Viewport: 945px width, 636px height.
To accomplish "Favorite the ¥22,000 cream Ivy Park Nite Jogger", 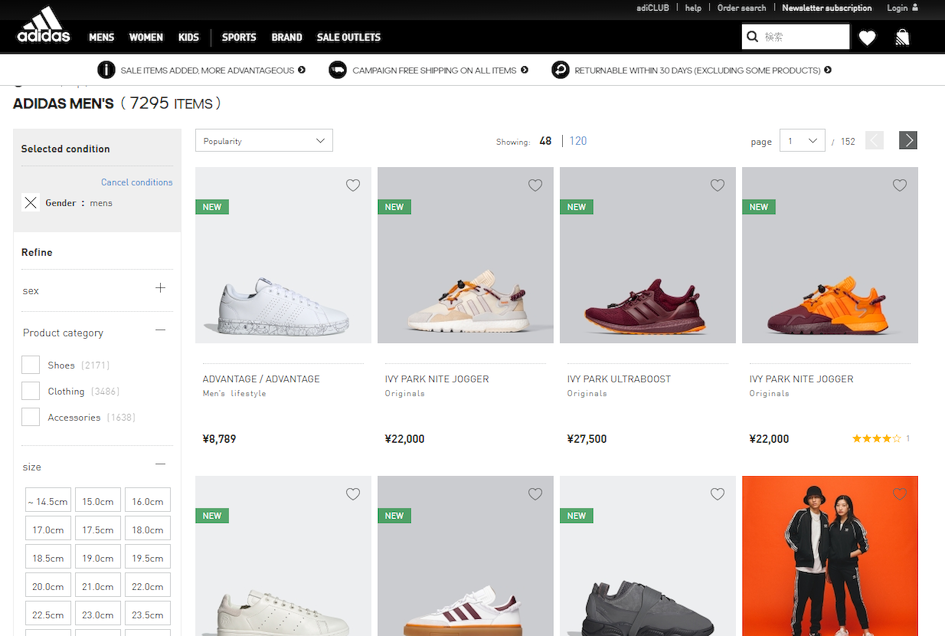I will pyautogui.click(x=535, y=185).
